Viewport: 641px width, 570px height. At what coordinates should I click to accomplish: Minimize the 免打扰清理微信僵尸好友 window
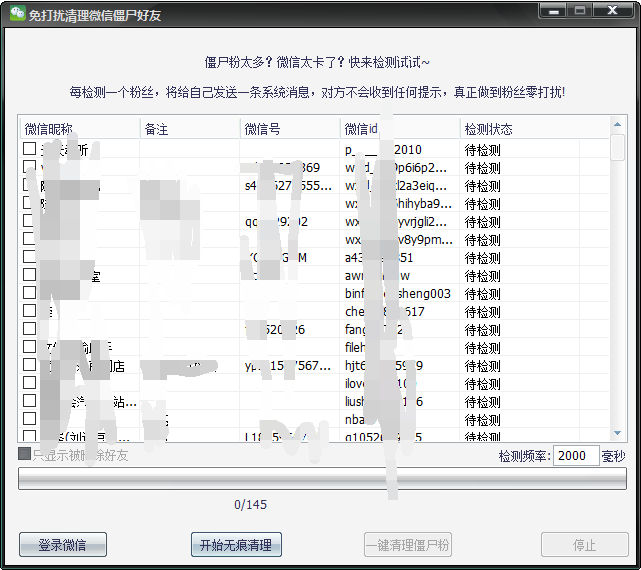(x=554, y=11)
